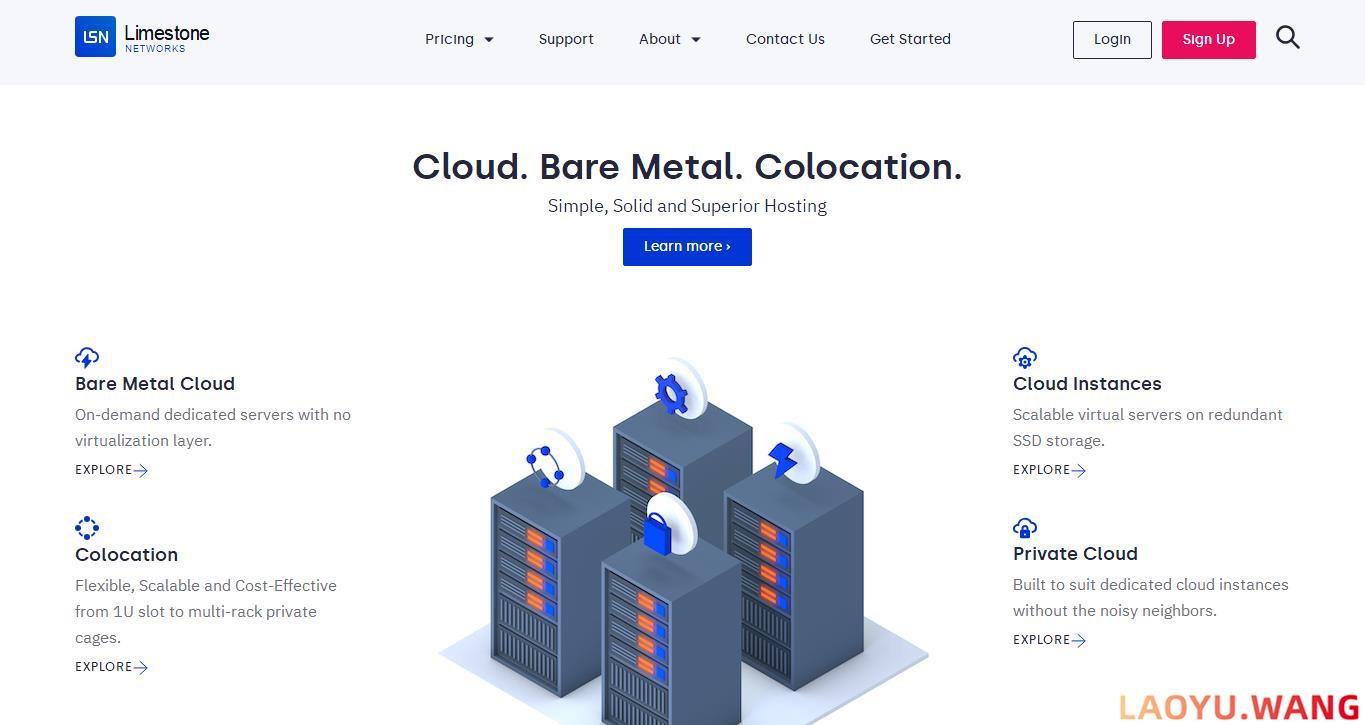Click 'Simple, Solid and Superior Hosting' tagline
This screenshot has height=725, width=1365.
pos(687,206)
